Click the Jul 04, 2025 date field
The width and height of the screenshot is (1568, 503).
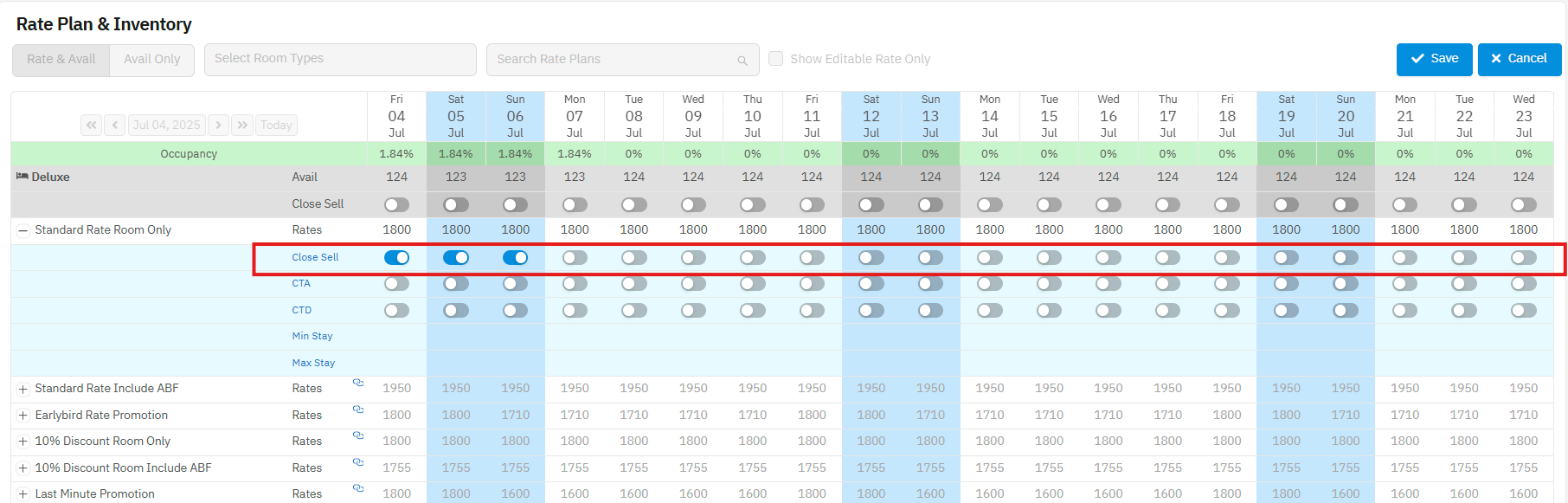pyautogui.click(x=167, y=126)
